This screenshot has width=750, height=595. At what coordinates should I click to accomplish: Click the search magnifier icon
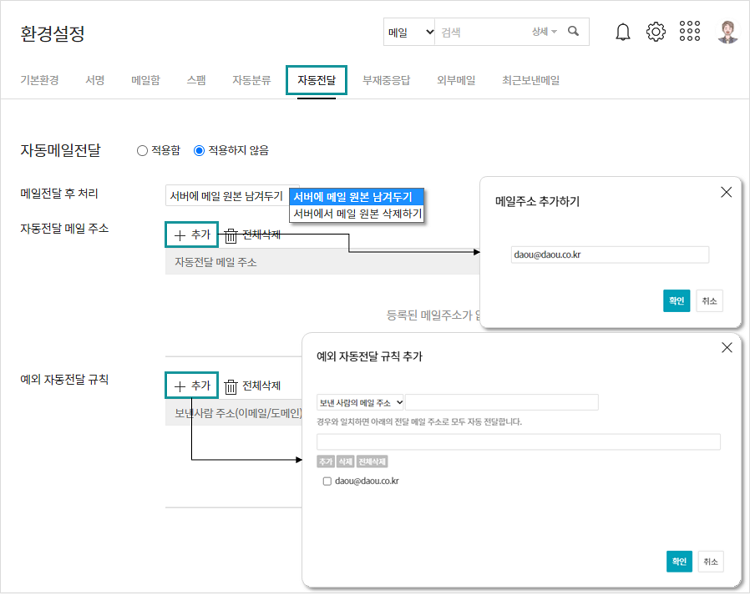pyautogui.click(x=573, y=32)
